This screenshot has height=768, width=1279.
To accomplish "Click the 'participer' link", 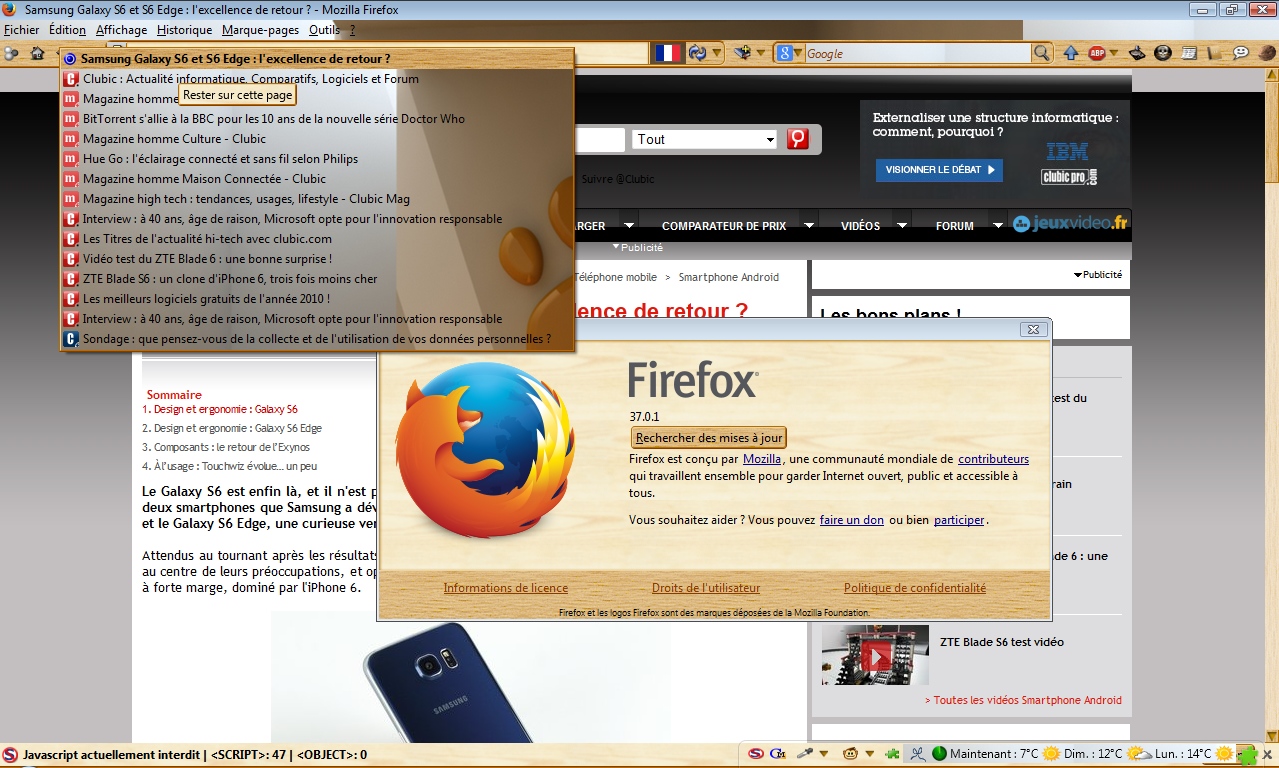I will tap(959, 520).
